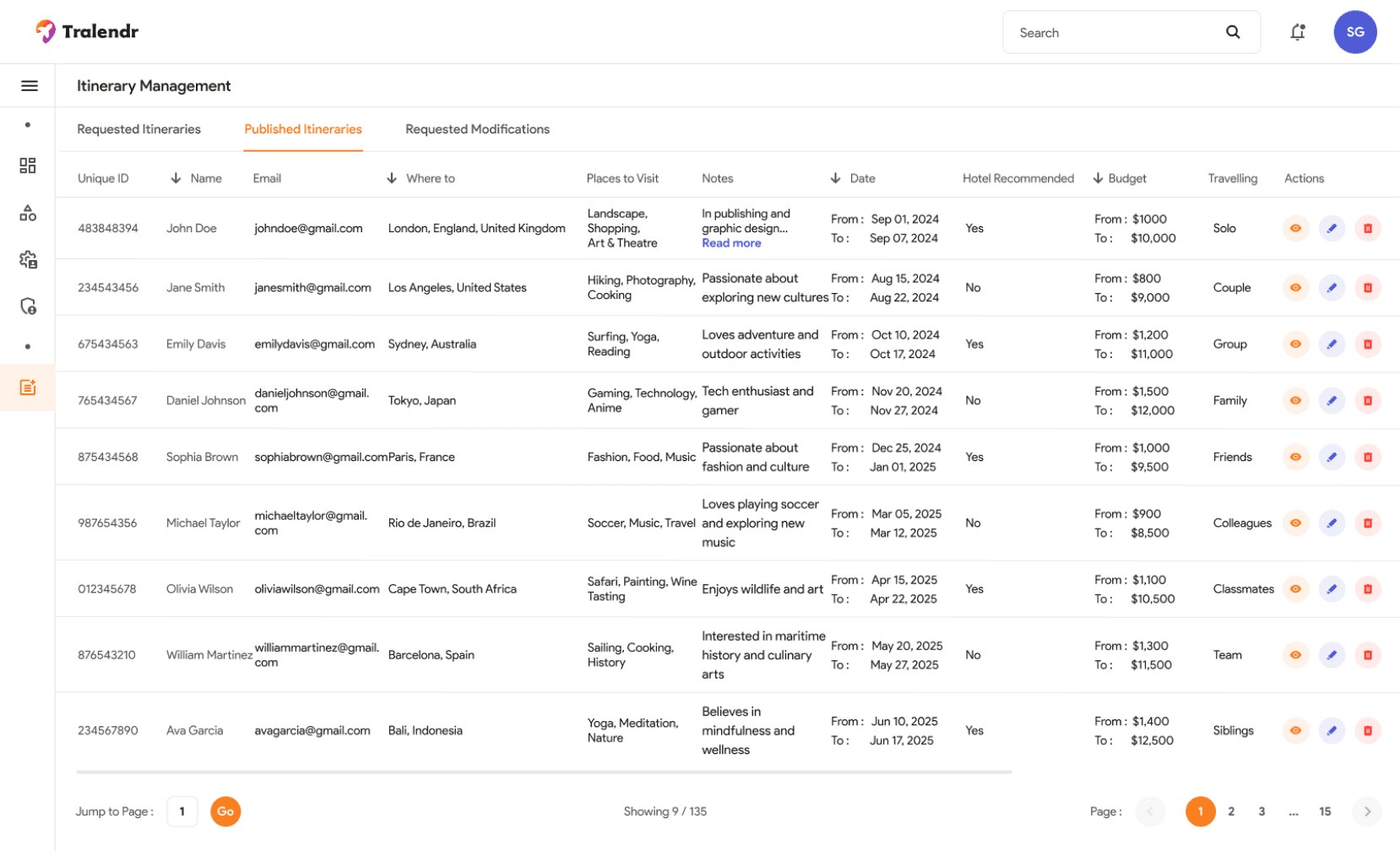Click the Tokyo, Japan destination cell
Image resolution: width=1400 pixels, height=851 pixels.
tap(422, 401)
